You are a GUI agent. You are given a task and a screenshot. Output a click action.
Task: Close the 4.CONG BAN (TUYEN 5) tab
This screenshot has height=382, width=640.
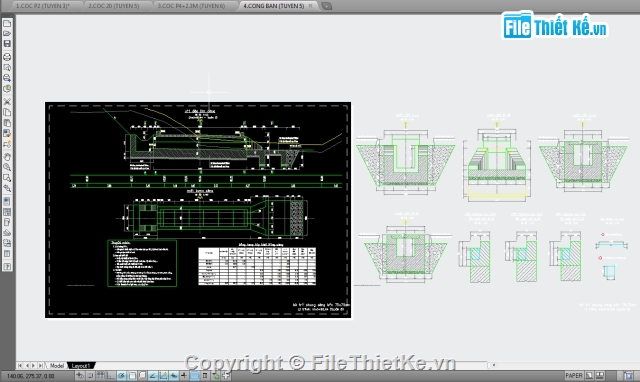pyautogui.click(x=310, y=6)
